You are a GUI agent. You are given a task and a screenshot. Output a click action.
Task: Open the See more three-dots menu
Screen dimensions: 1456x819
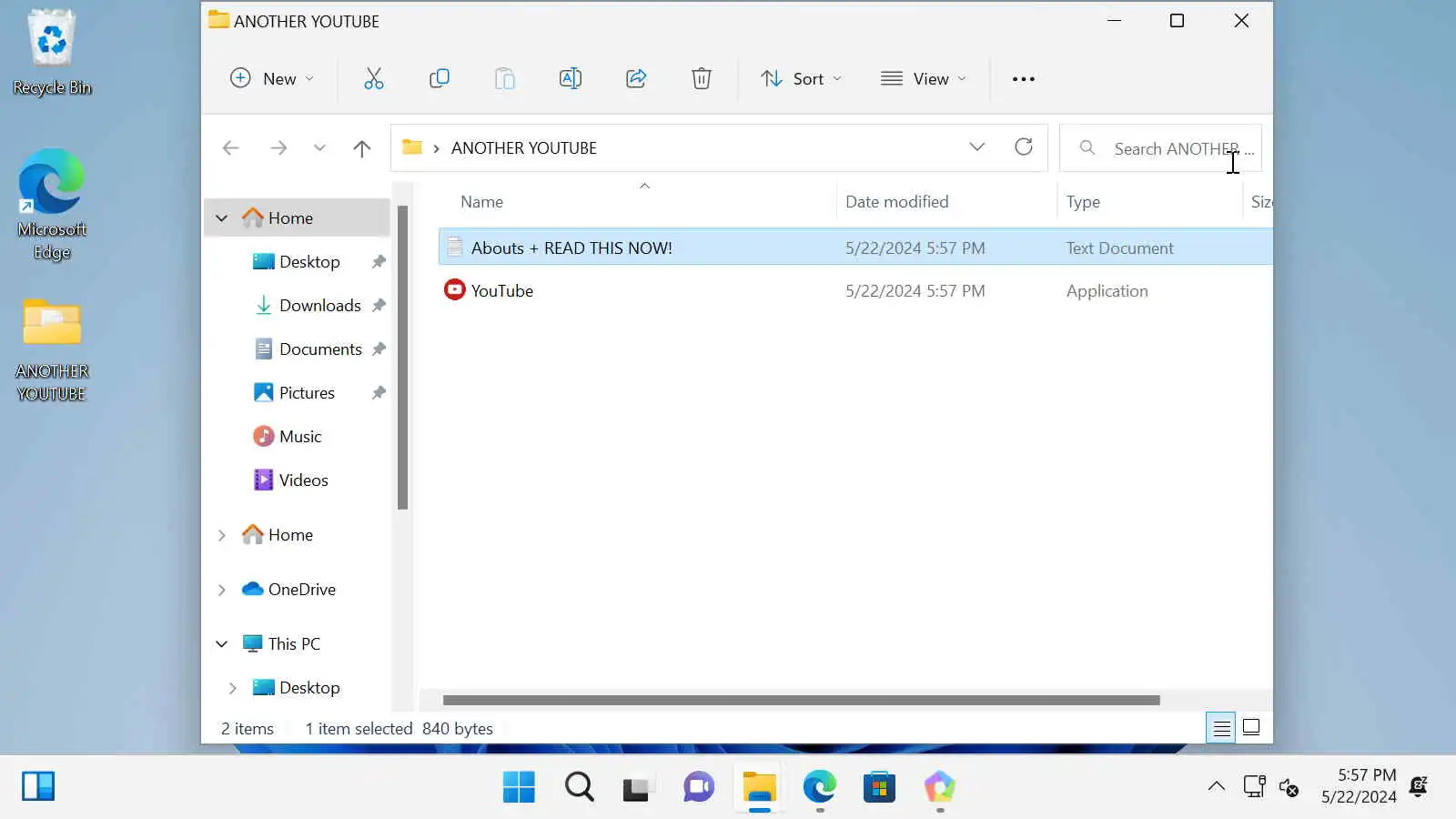pos(1024,79)
